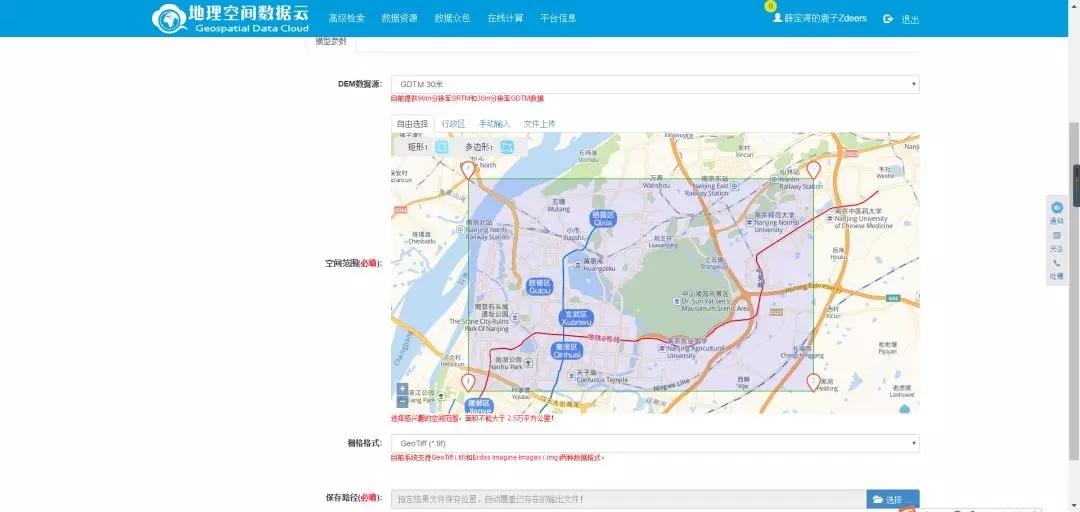Click the top-right selection corner marker
This screenshot has height=512, width=1080.
click(x=813, y=170)
